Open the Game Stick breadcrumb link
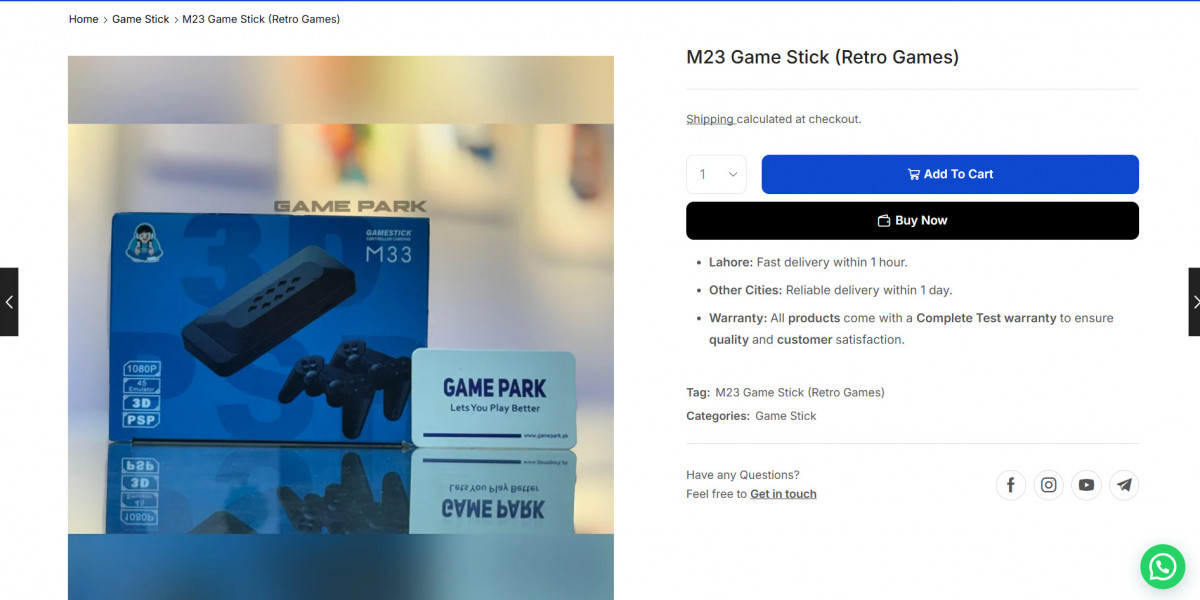This screenshot has width=1200, height=600. pos(141,19)
